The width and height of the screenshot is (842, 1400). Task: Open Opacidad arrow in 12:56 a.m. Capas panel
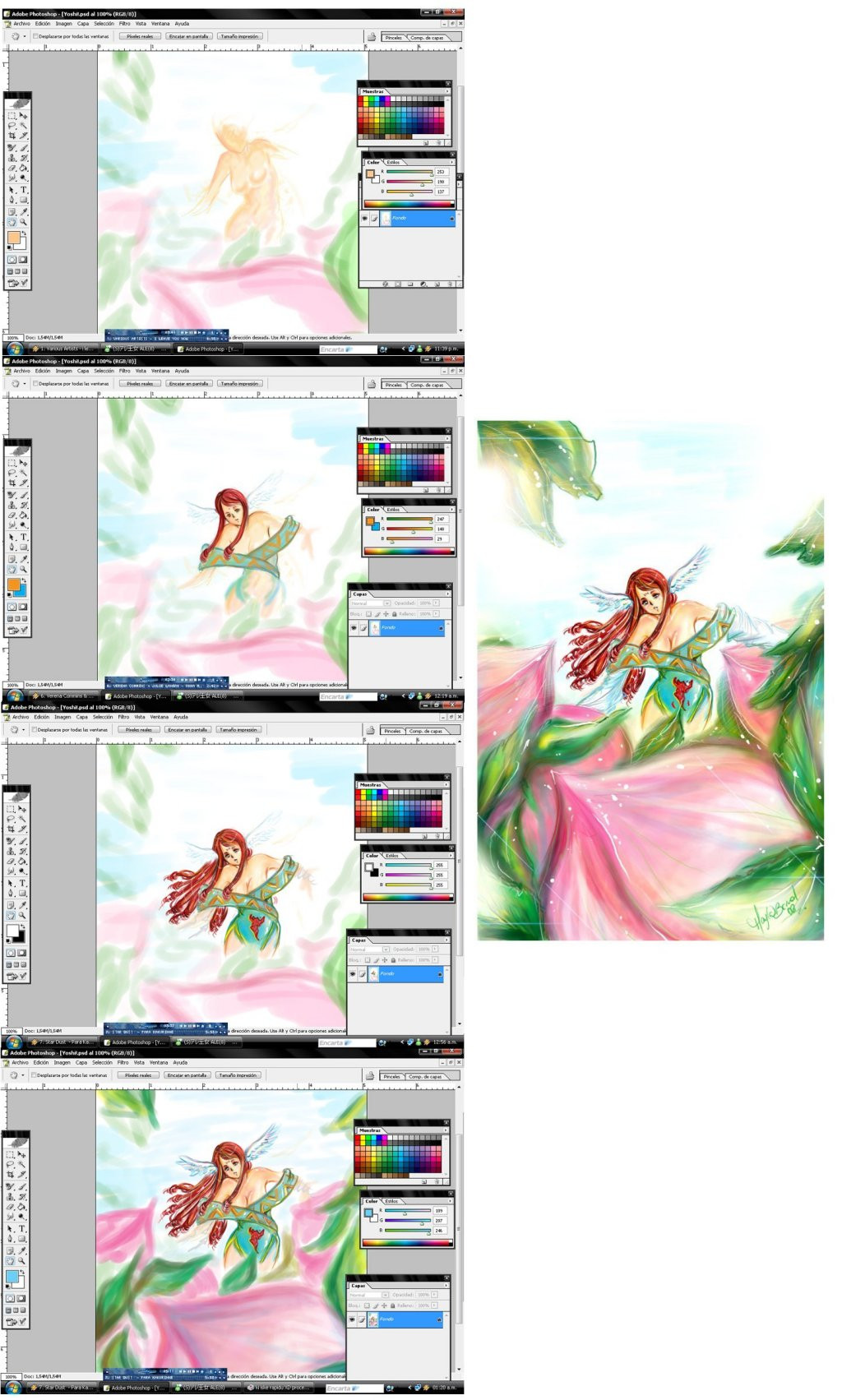[434, 949]
